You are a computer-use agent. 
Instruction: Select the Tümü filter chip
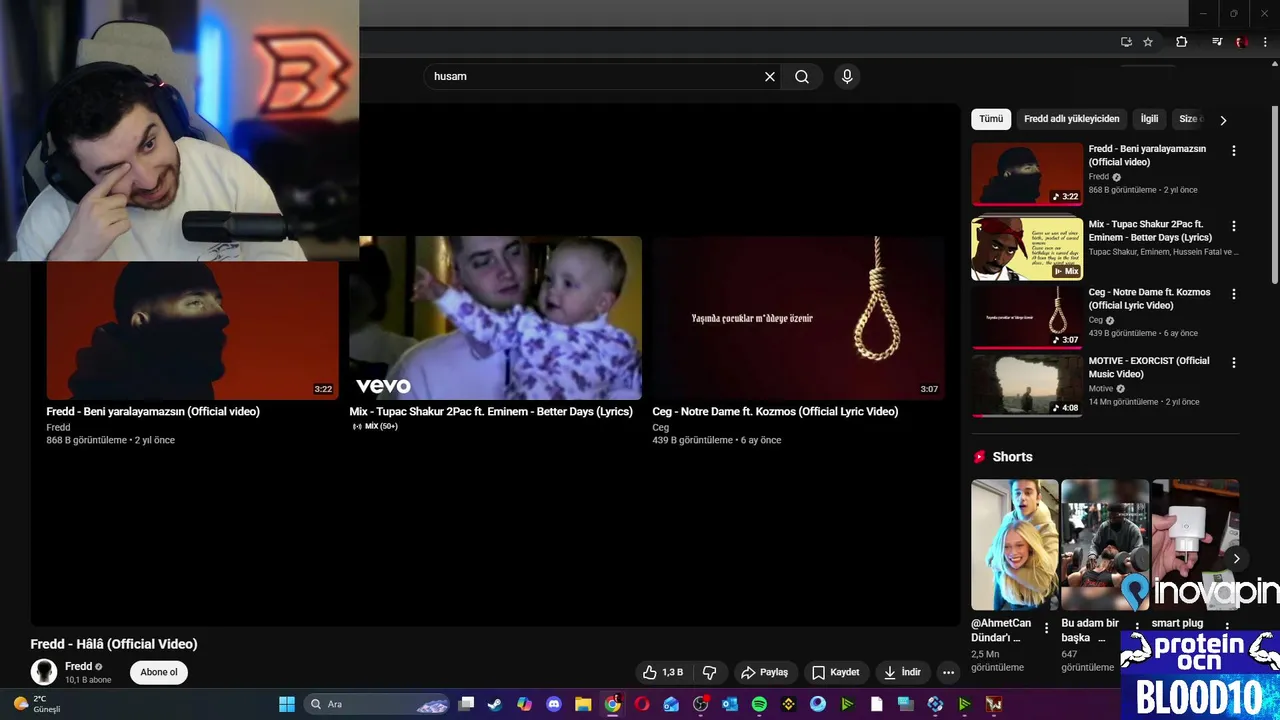(x=991, y=119)
